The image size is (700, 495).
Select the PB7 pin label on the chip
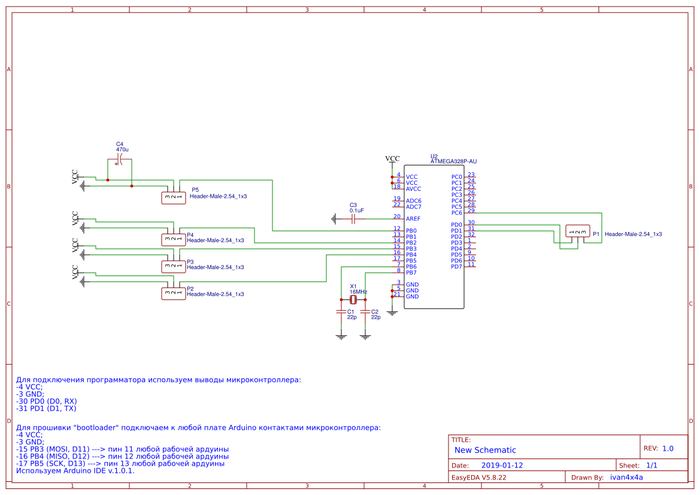point(411,272)
